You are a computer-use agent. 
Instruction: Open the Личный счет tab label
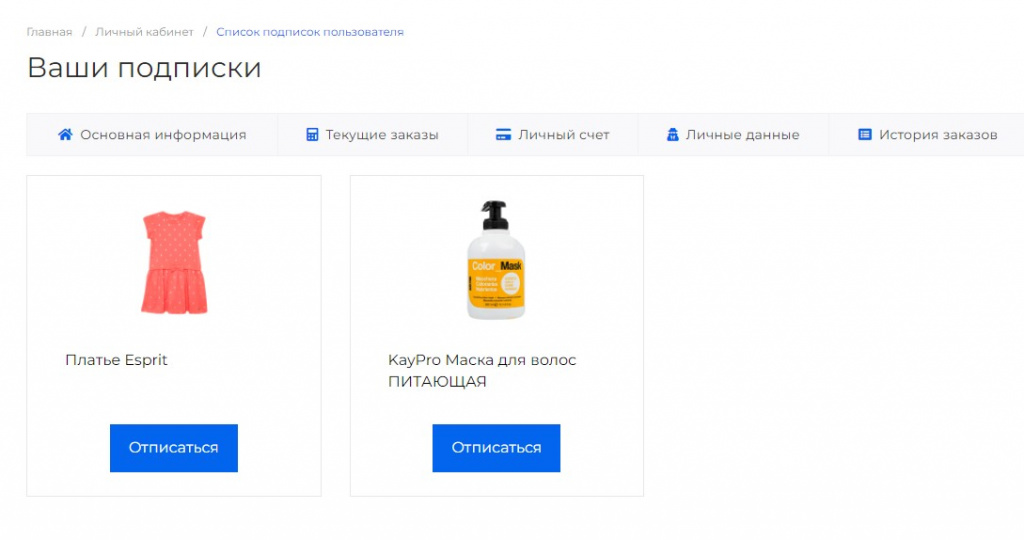pos(563,135)
